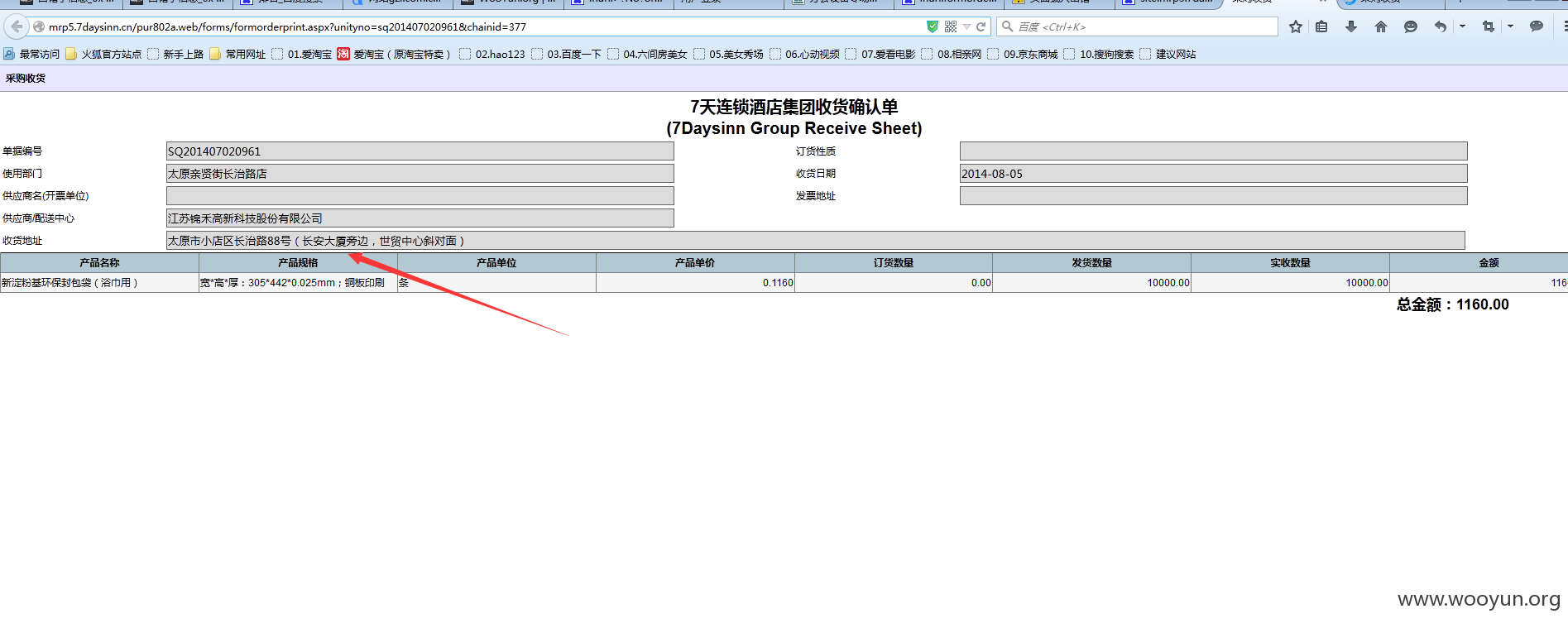Open the 07.爱看电影 bookmark

pos(880,54)
